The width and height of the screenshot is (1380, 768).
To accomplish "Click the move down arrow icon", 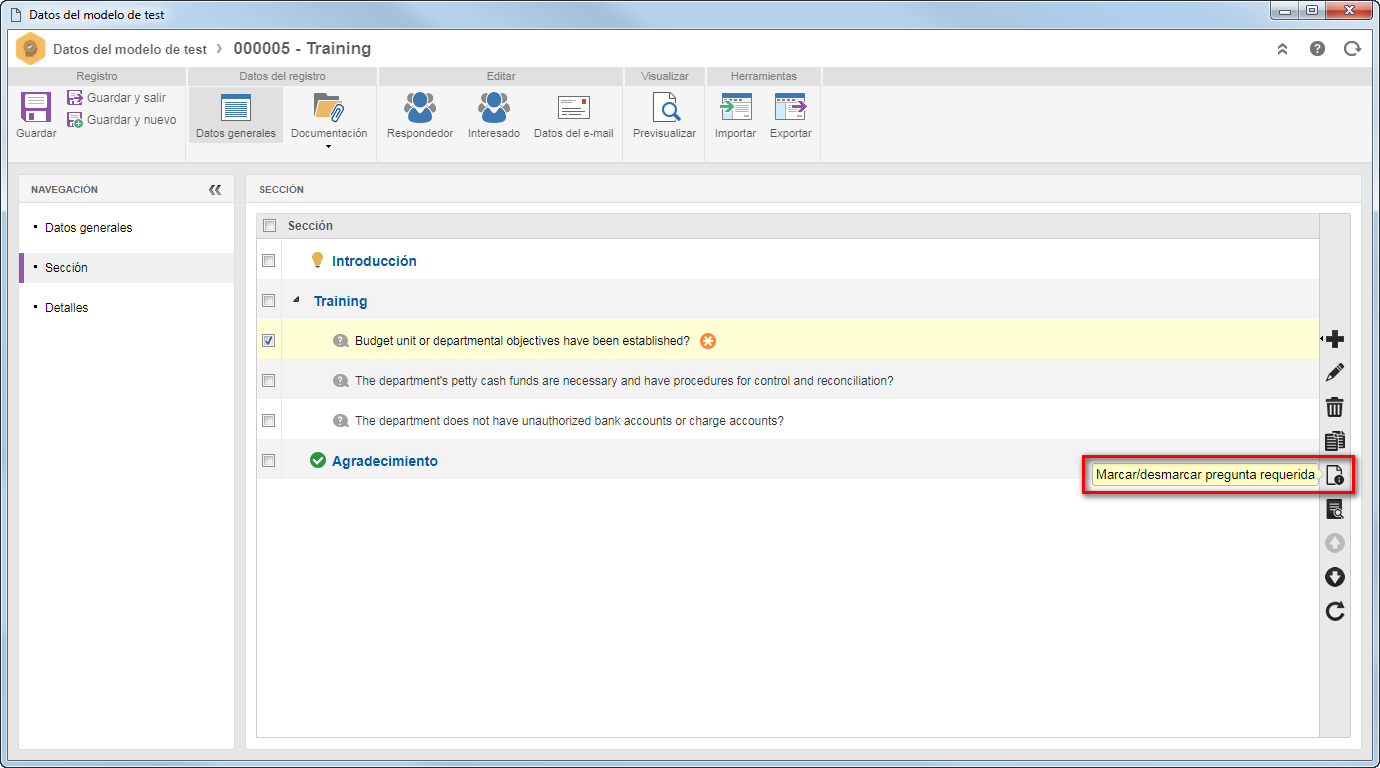I will [x=1335, y=577].
